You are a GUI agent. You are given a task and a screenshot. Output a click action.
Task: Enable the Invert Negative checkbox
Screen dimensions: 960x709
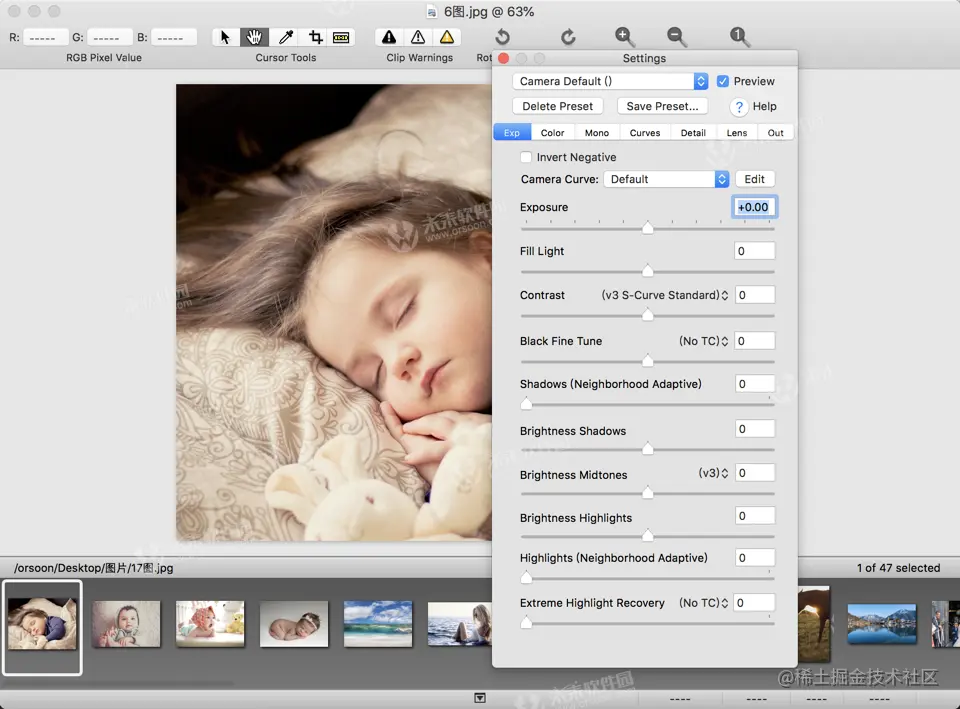[526, 157]
